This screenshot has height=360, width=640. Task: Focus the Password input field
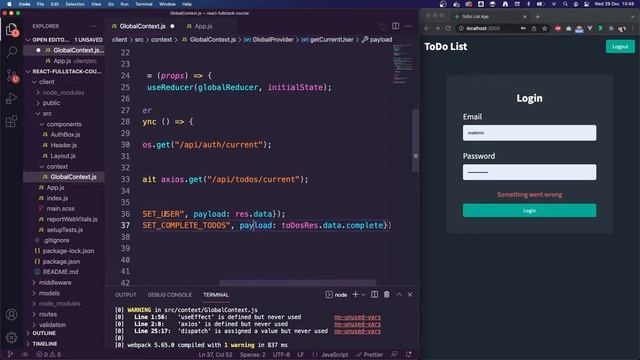point(529,172)
